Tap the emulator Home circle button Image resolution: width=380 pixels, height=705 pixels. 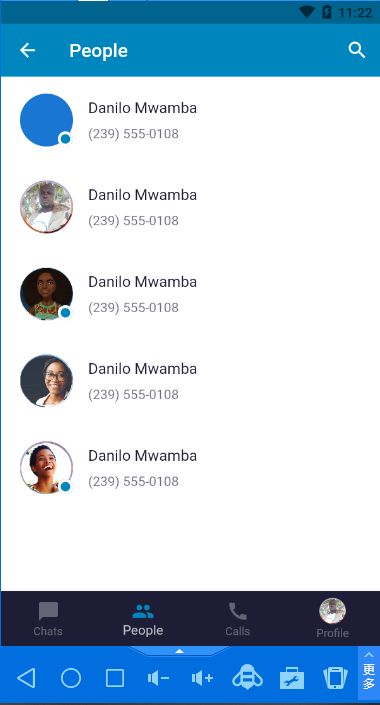[x=71, y=678]
